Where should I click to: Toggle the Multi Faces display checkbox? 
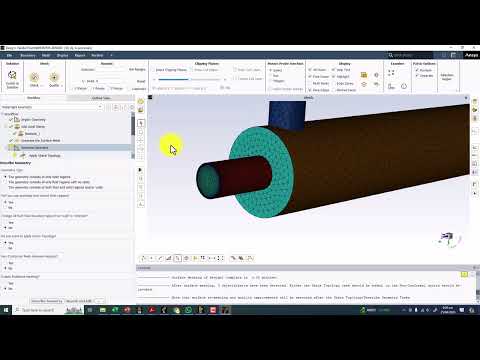[x=310, y=83]
